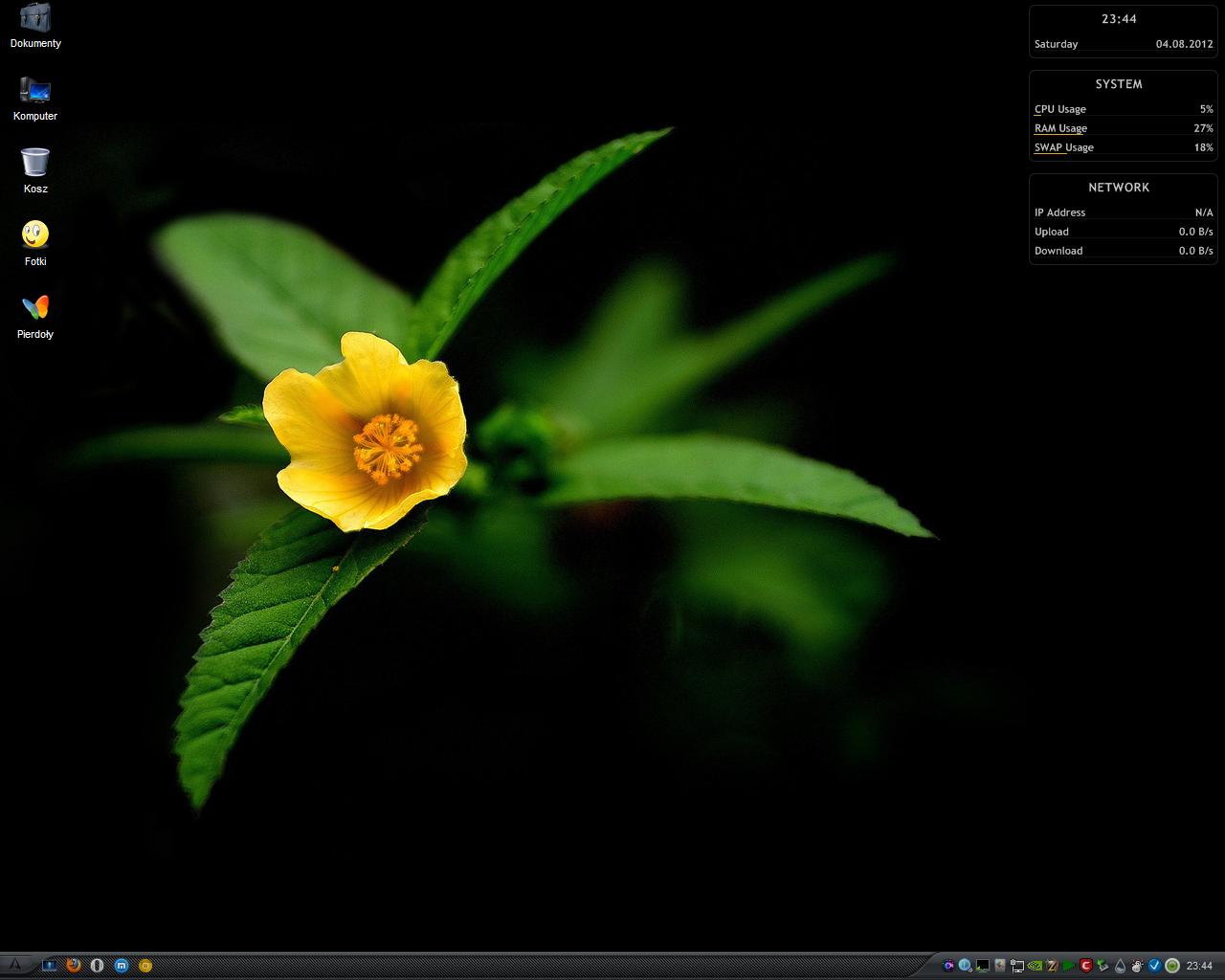The width and height of the screenshot is (1225, 980).
Task: Click the blue checkmark tray icon
Action: pos(1154,966)
